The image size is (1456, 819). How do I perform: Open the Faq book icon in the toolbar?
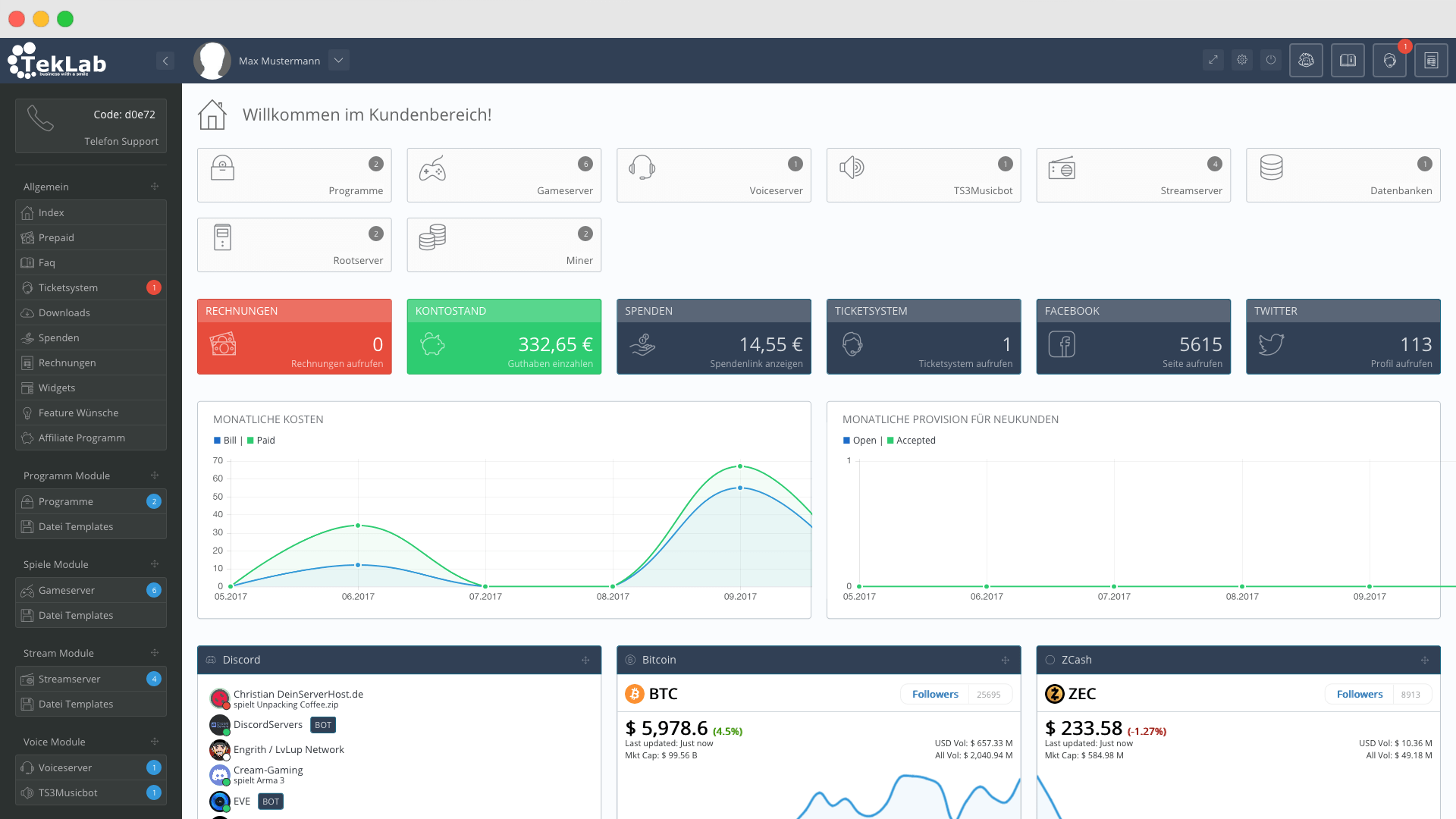click(1348, 60)
